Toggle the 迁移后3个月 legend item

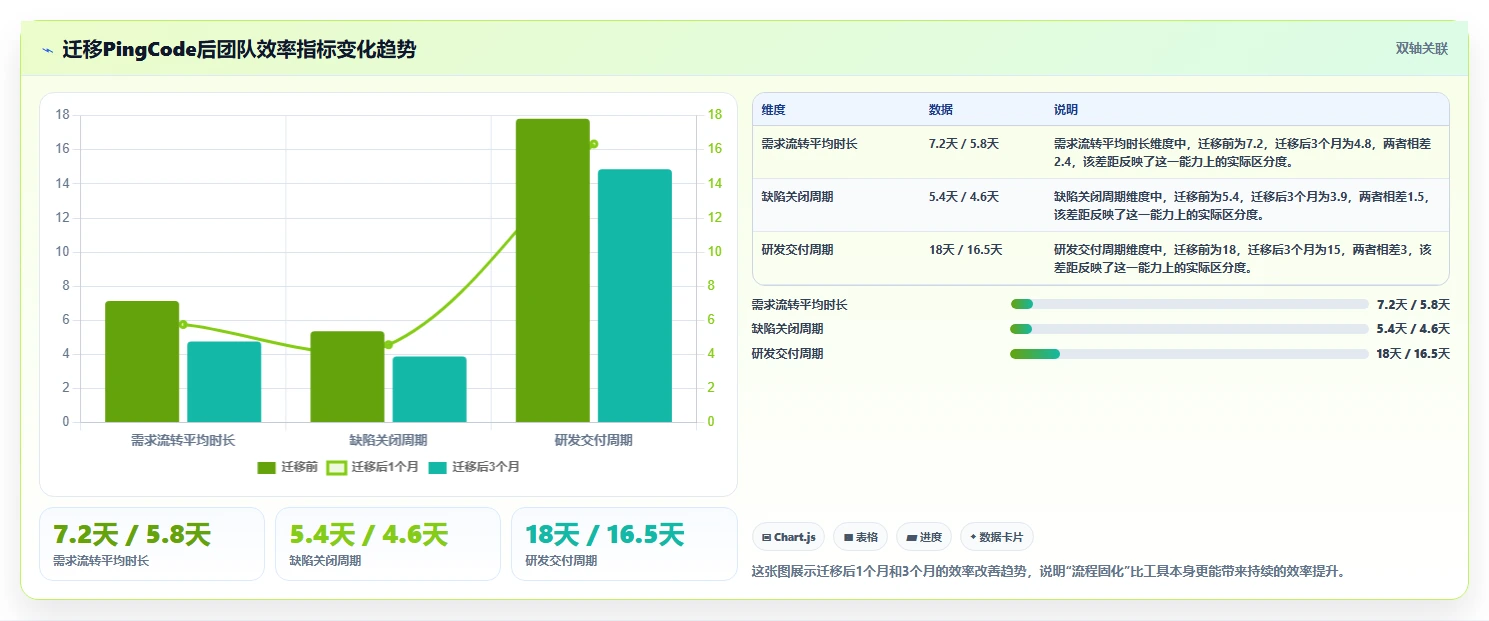point(474,467)
